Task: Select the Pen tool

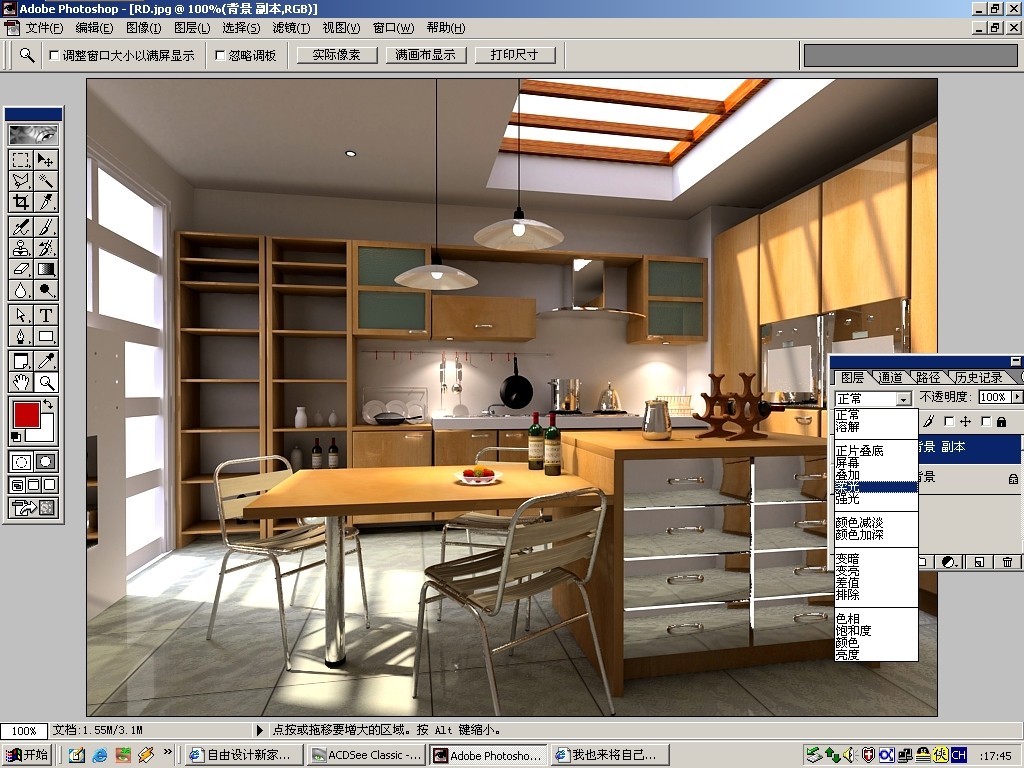Action: tap(20, 336)
